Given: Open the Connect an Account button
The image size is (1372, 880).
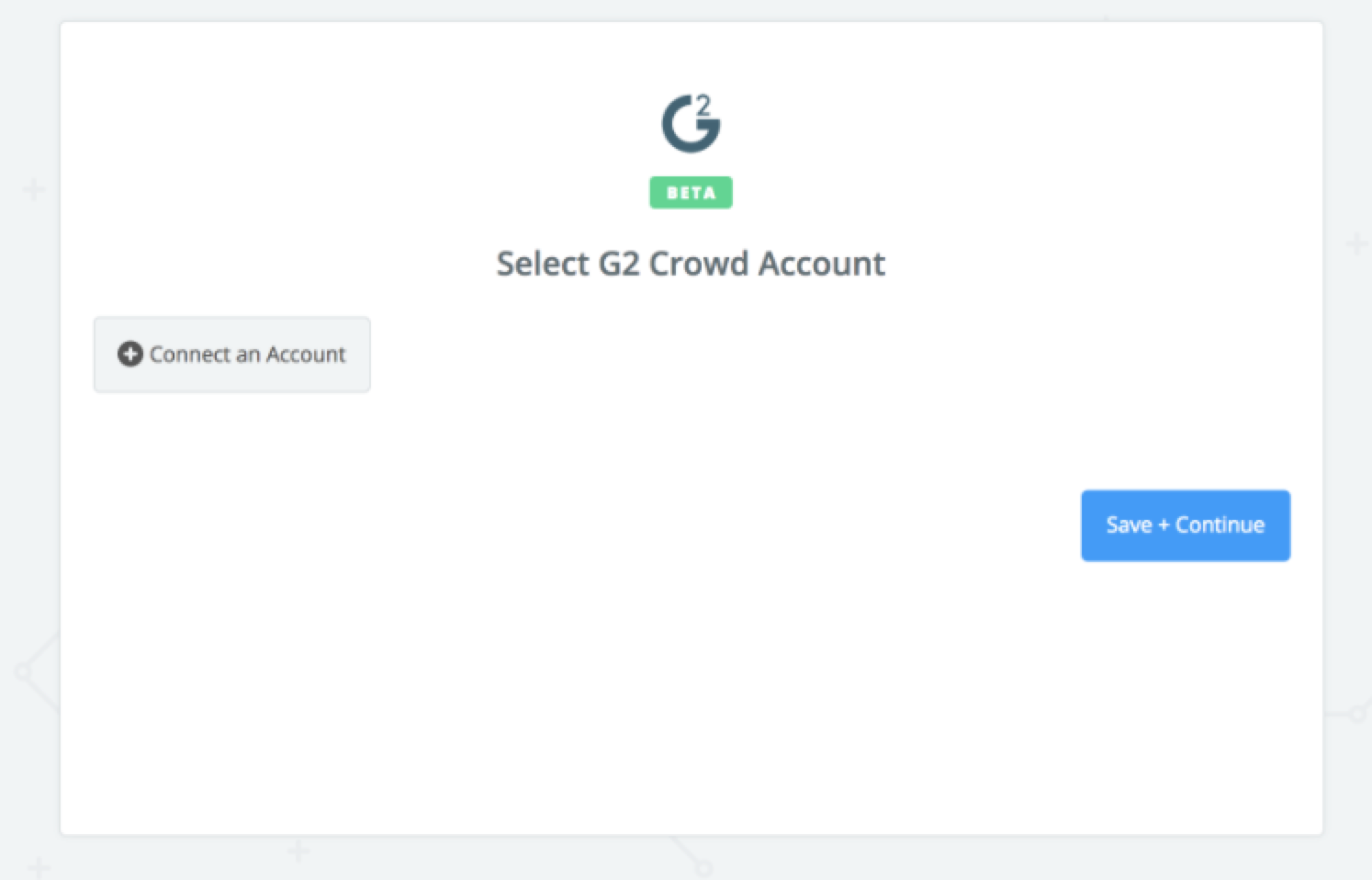Looking at the screenshot, I should coord(232,355).
